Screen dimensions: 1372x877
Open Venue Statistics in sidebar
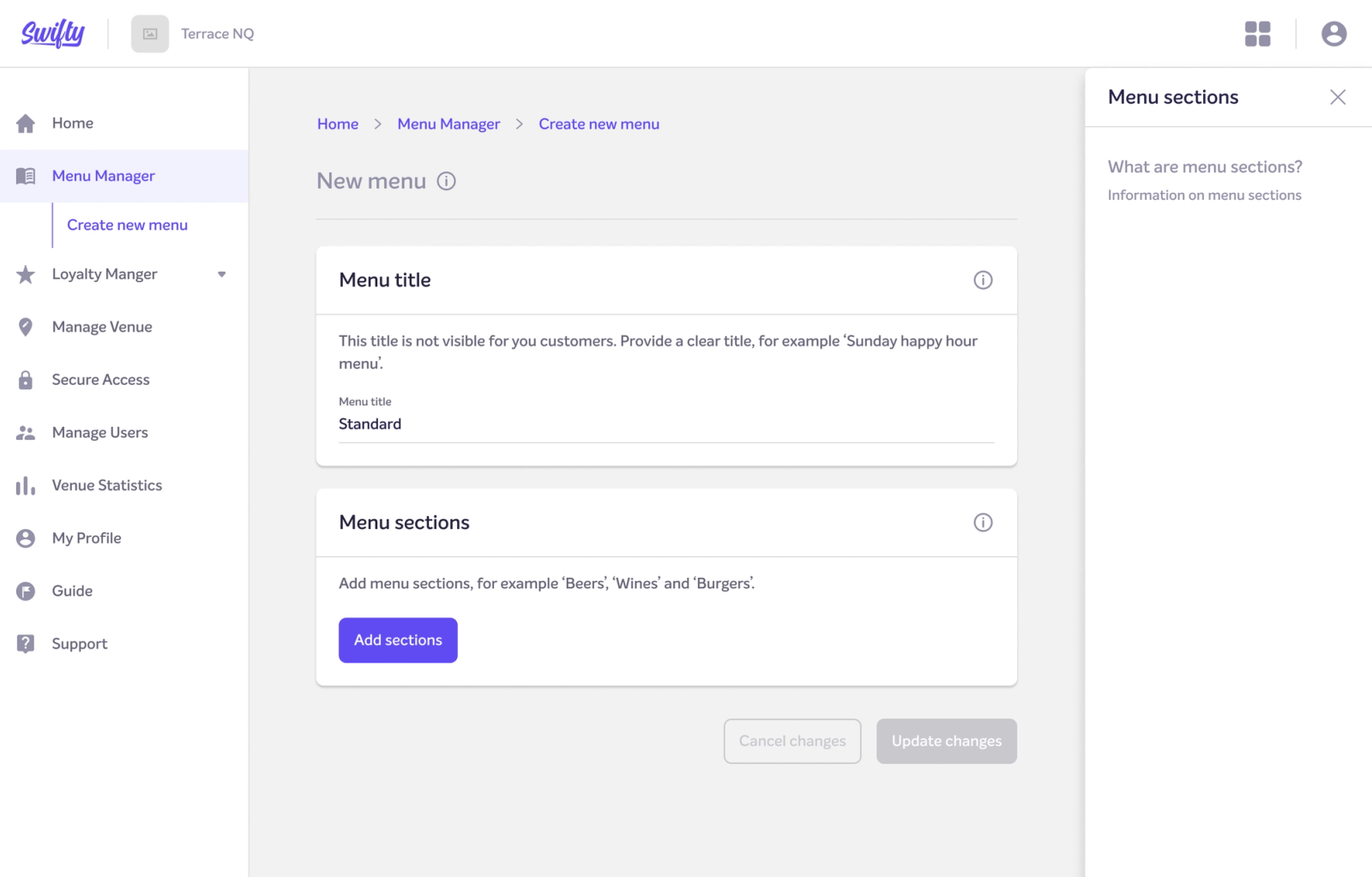click(x=124, y=485)
